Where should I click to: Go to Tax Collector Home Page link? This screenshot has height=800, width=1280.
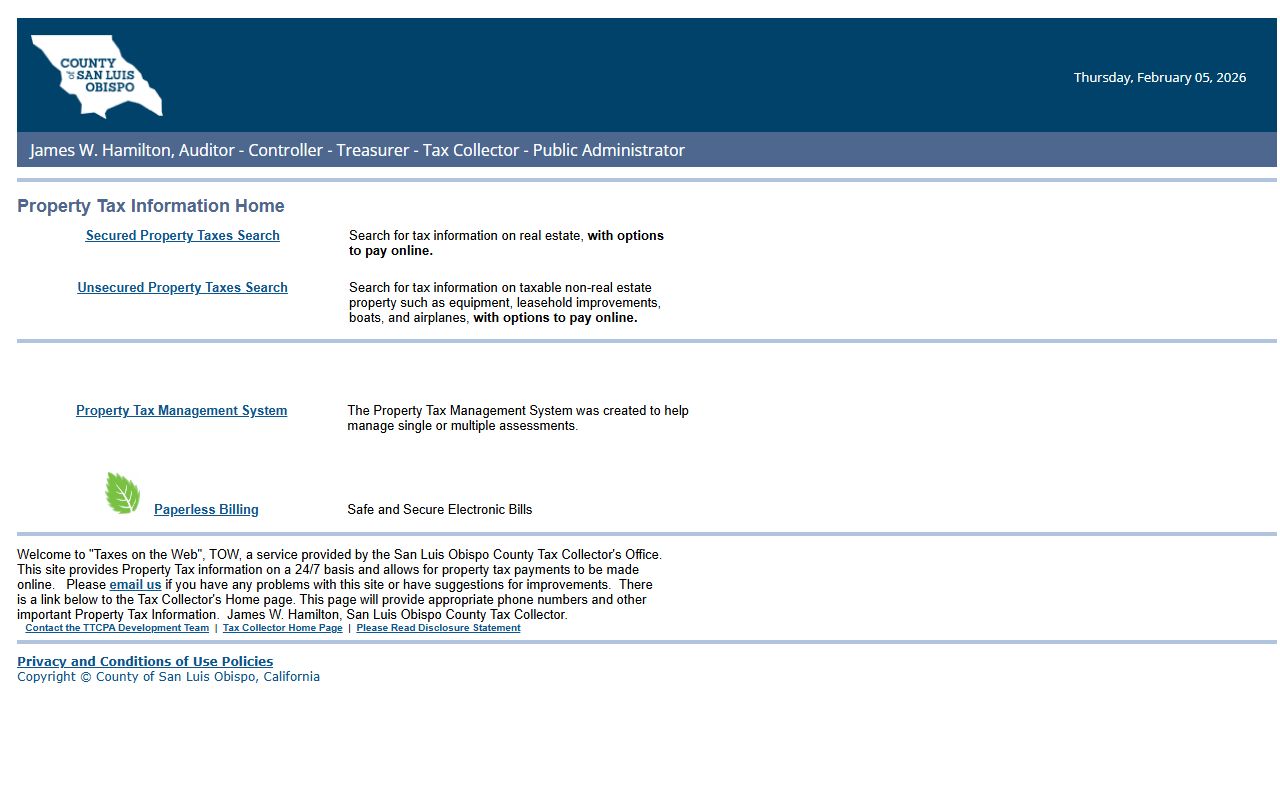282,628
